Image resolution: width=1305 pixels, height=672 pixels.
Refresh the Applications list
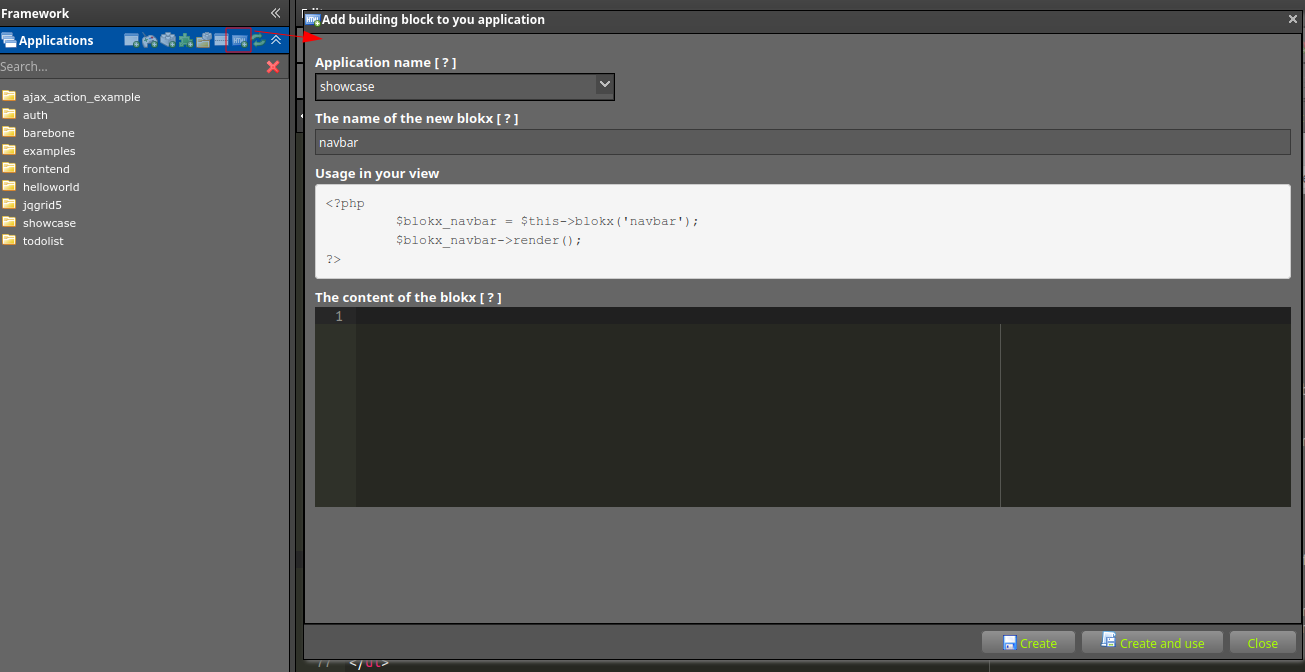coord(259,40)
